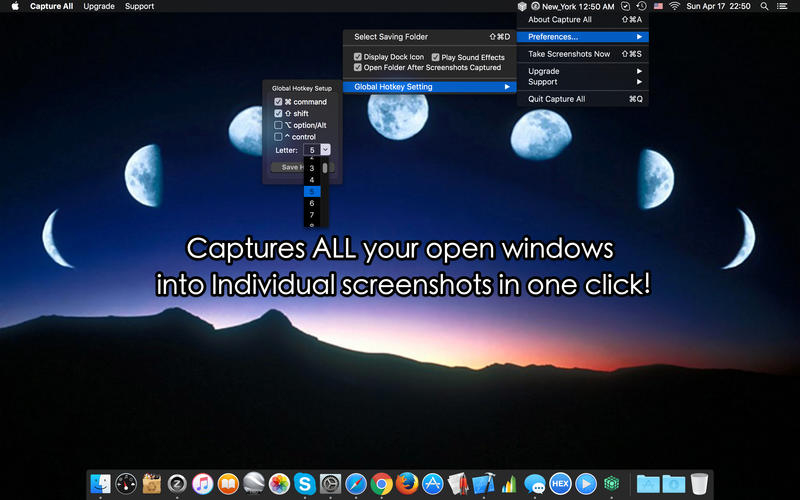Toggle the Play Sound Effects checkbox
Screen dimensions: 800x500
435,57
